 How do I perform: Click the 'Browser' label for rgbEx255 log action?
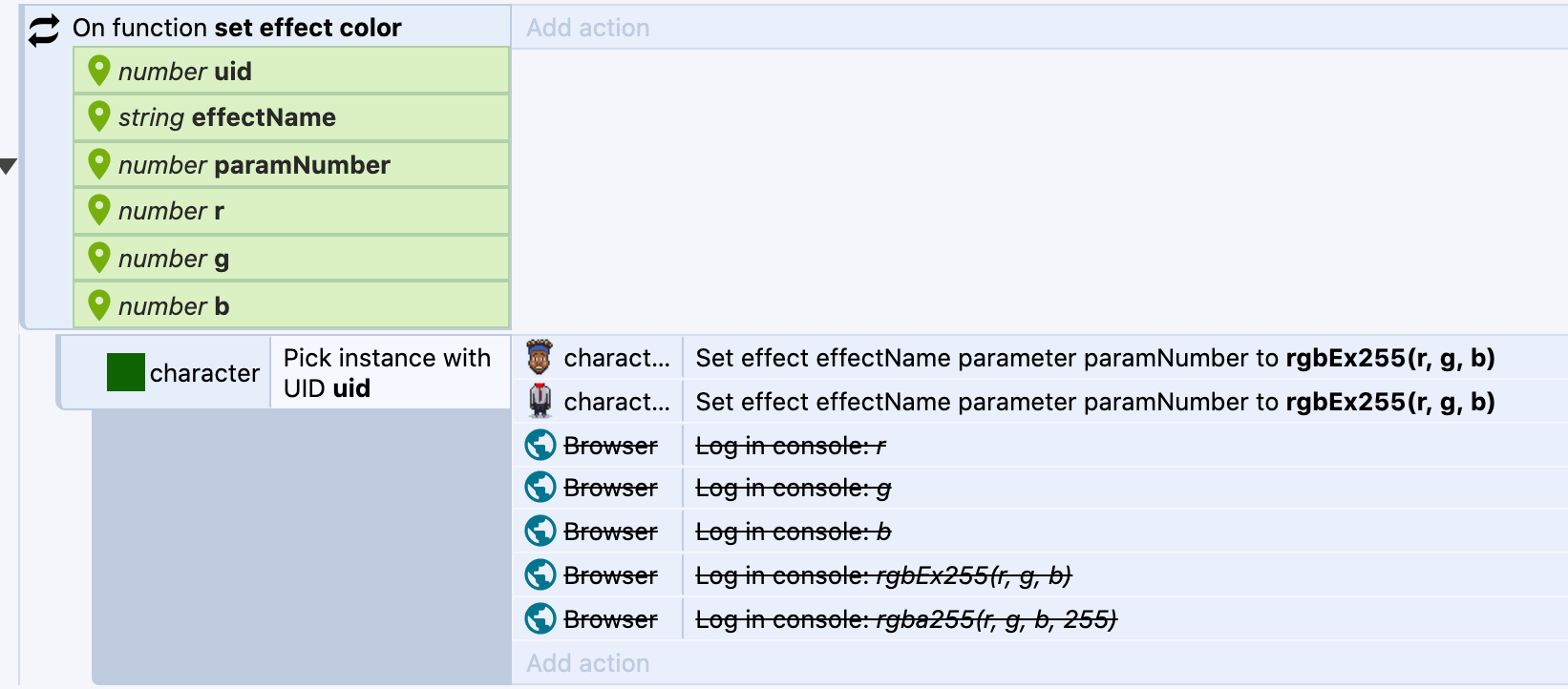tap(611, 575)
